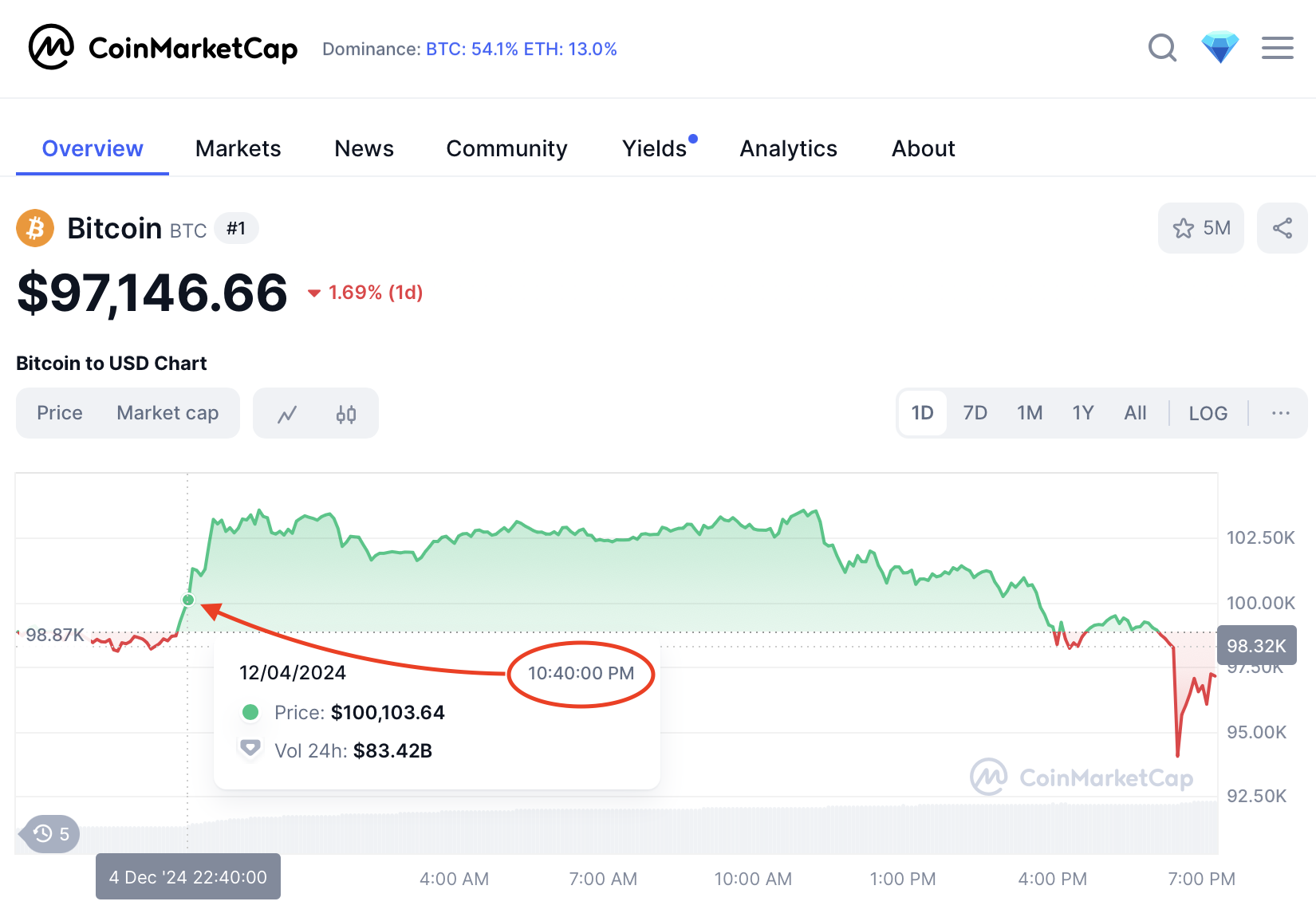Open the Community tab

pyautogui.click(x=507, y=149)
